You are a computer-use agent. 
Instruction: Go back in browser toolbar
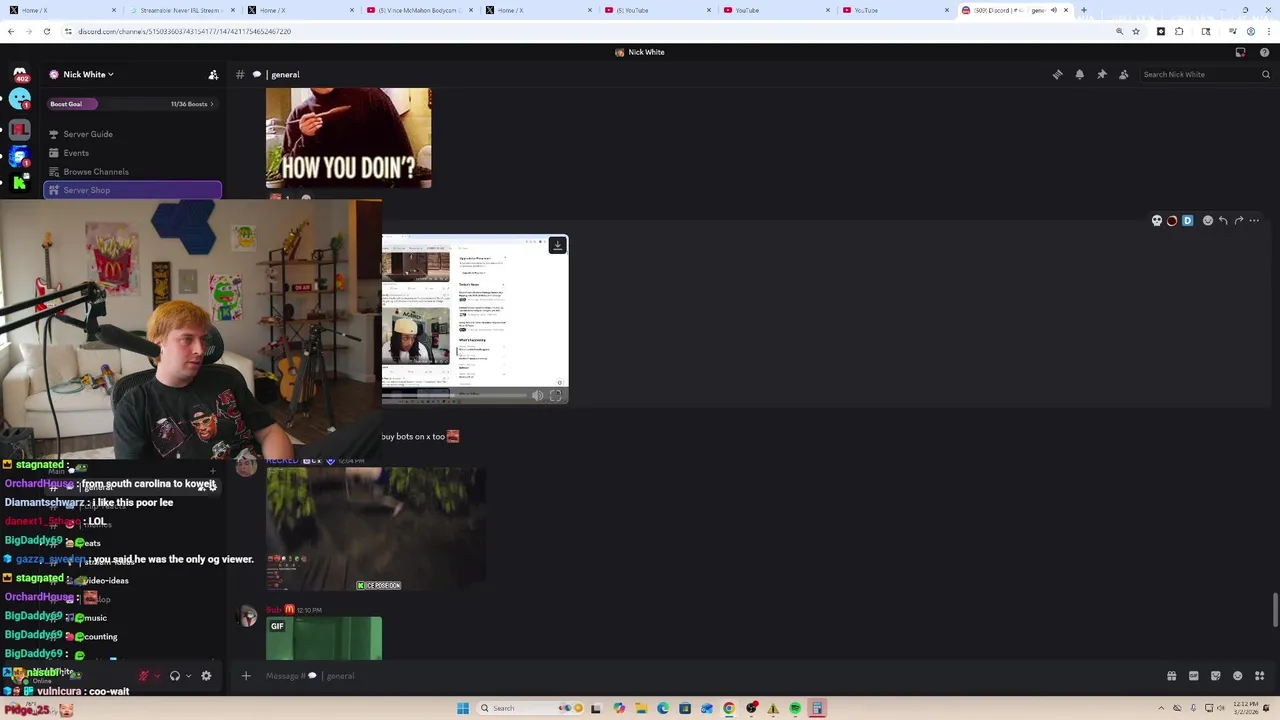pyautogui.click(x=11, y=31)
